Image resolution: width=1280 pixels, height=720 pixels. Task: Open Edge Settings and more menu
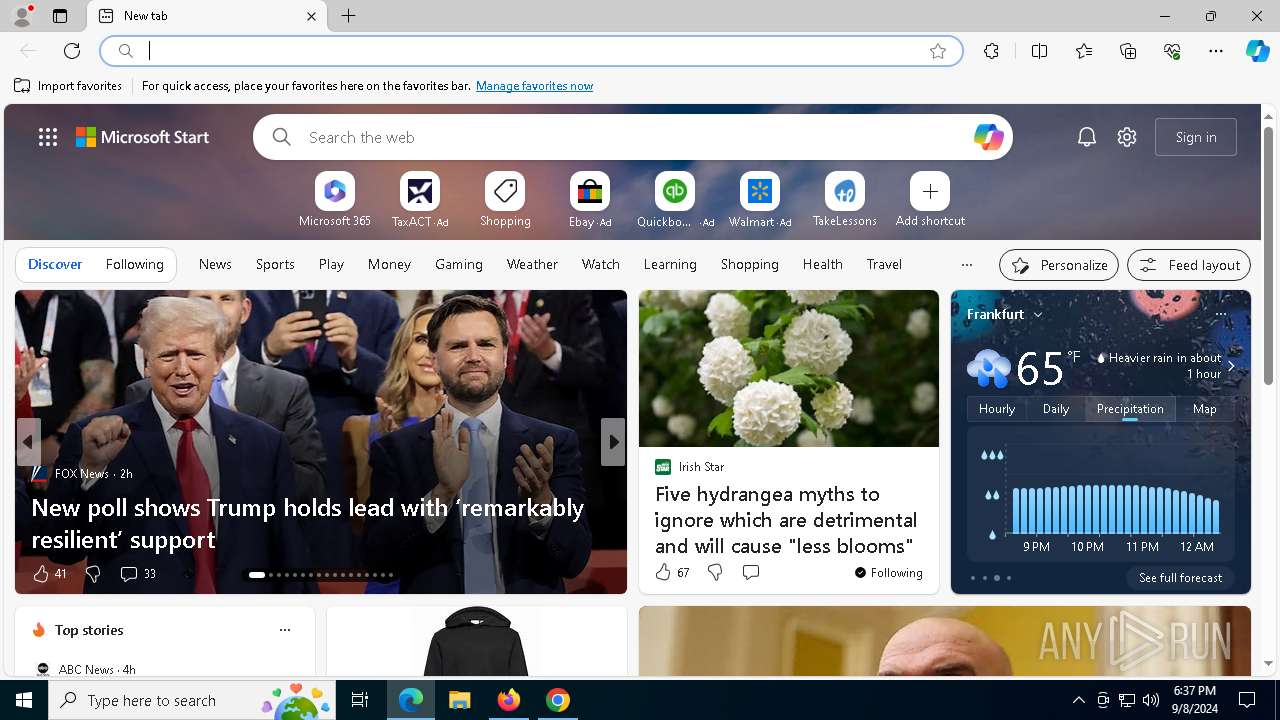click(x=1216, y=51)
